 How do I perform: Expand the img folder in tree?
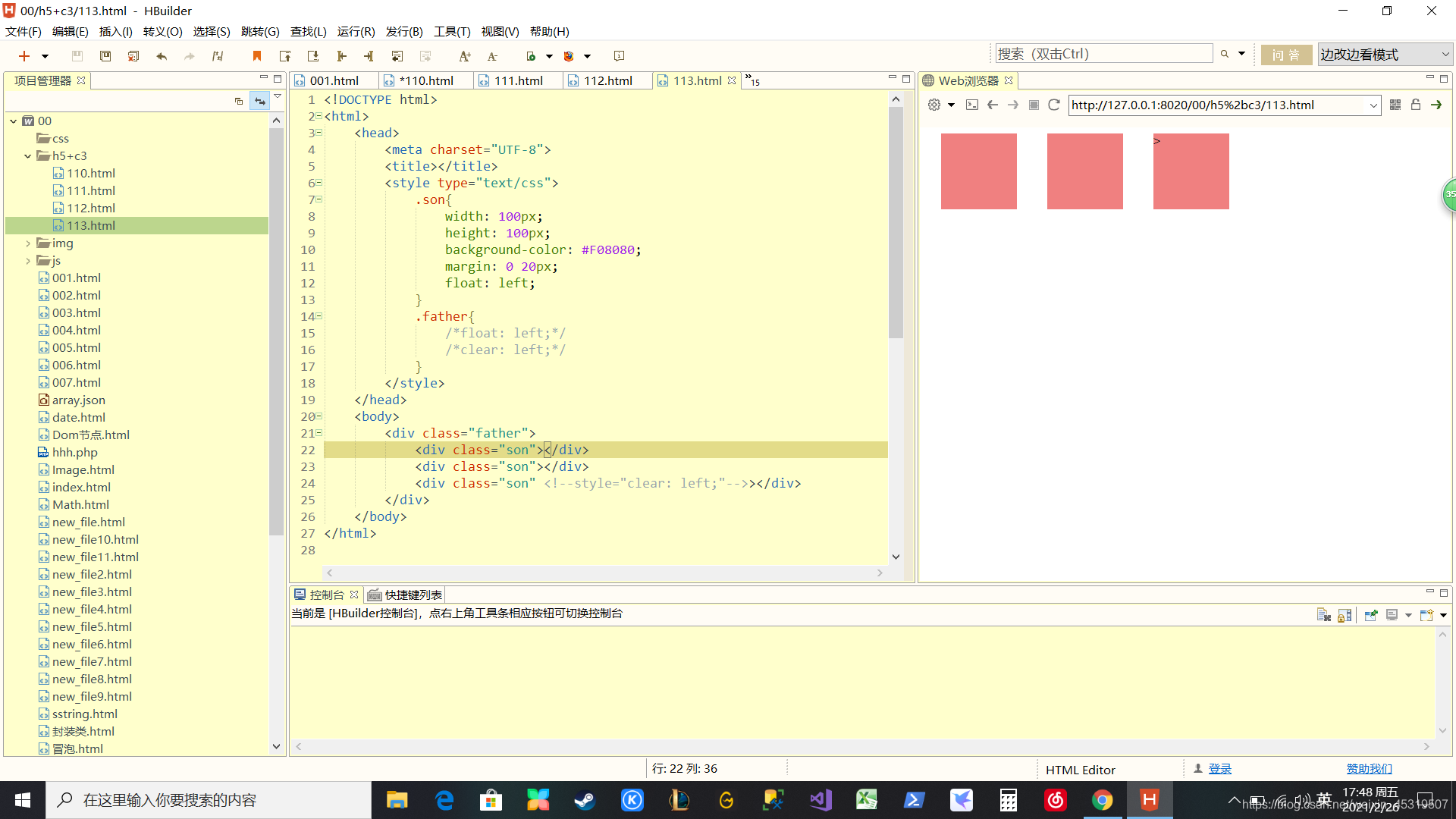tap(28, 243)
